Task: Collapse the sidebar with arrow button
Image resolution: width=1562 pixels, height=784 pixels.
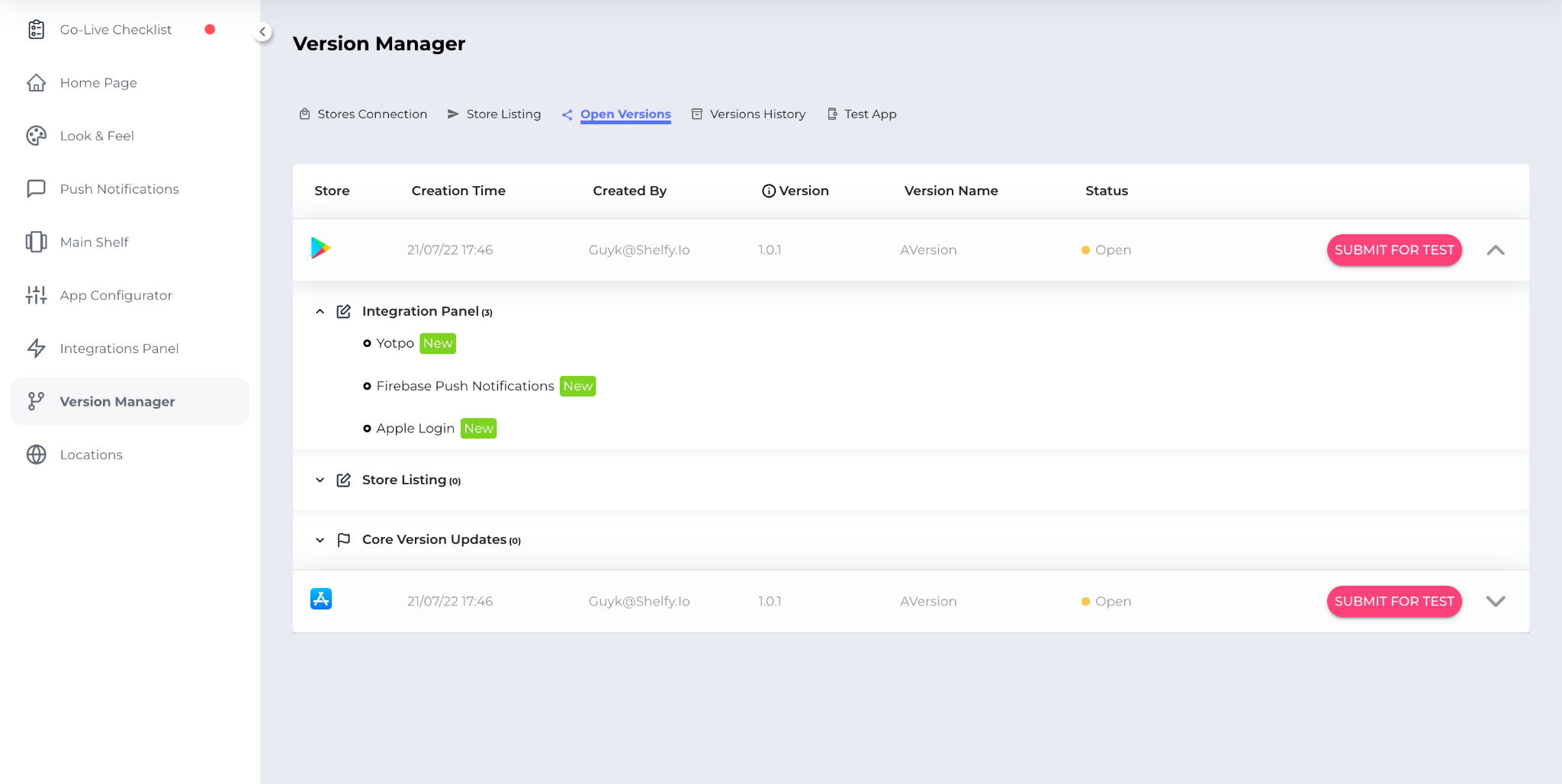Action: pos(262,32)
